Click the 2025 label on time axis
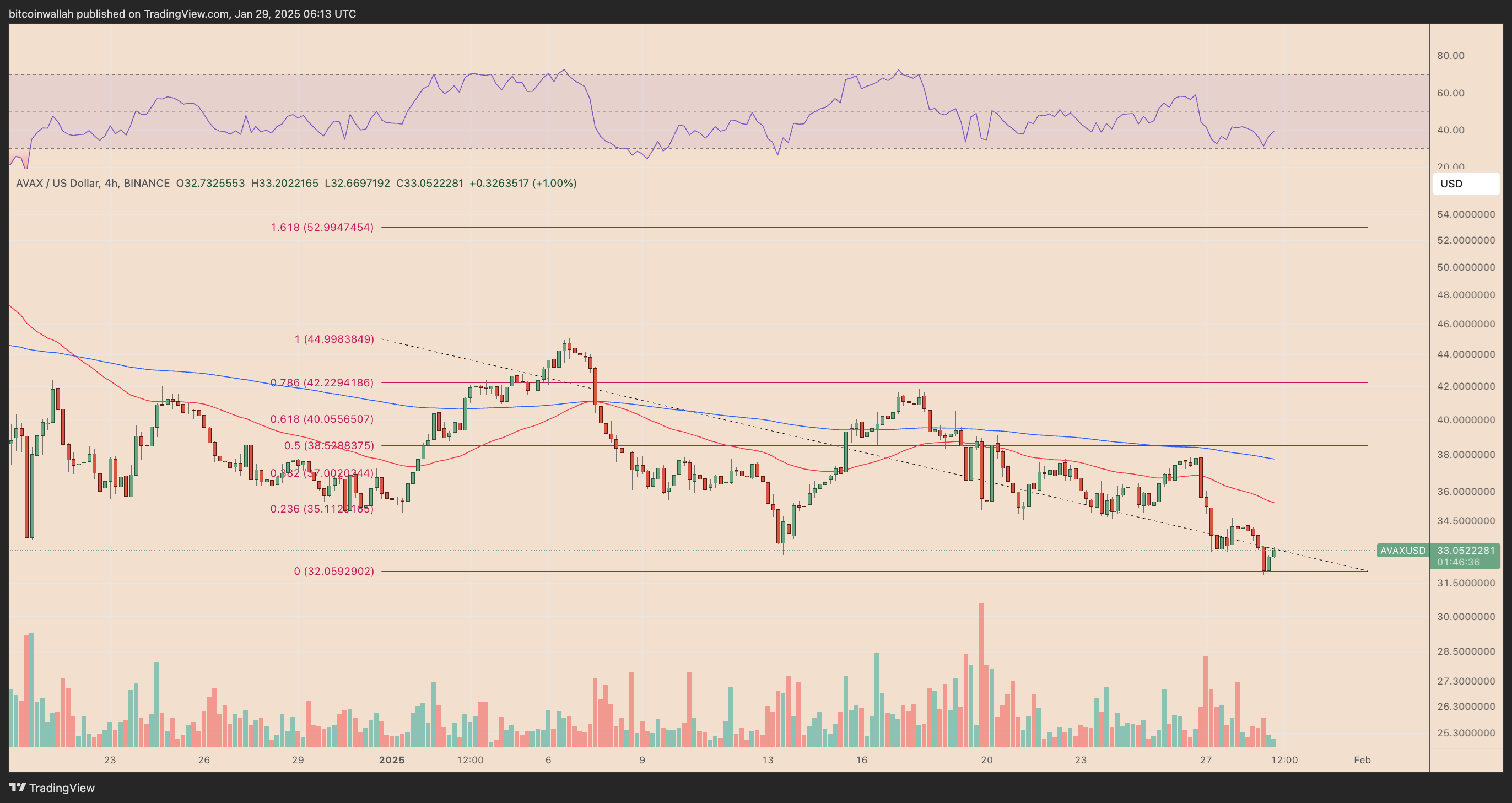 391,760
